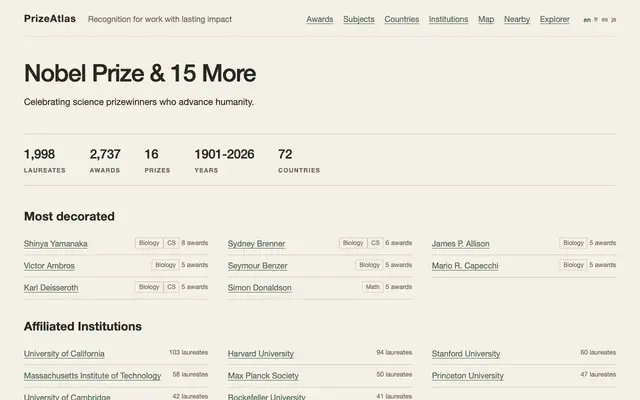Click '5 awards' beside Simon Donaldson
The image size is (640, 400).
399,287
